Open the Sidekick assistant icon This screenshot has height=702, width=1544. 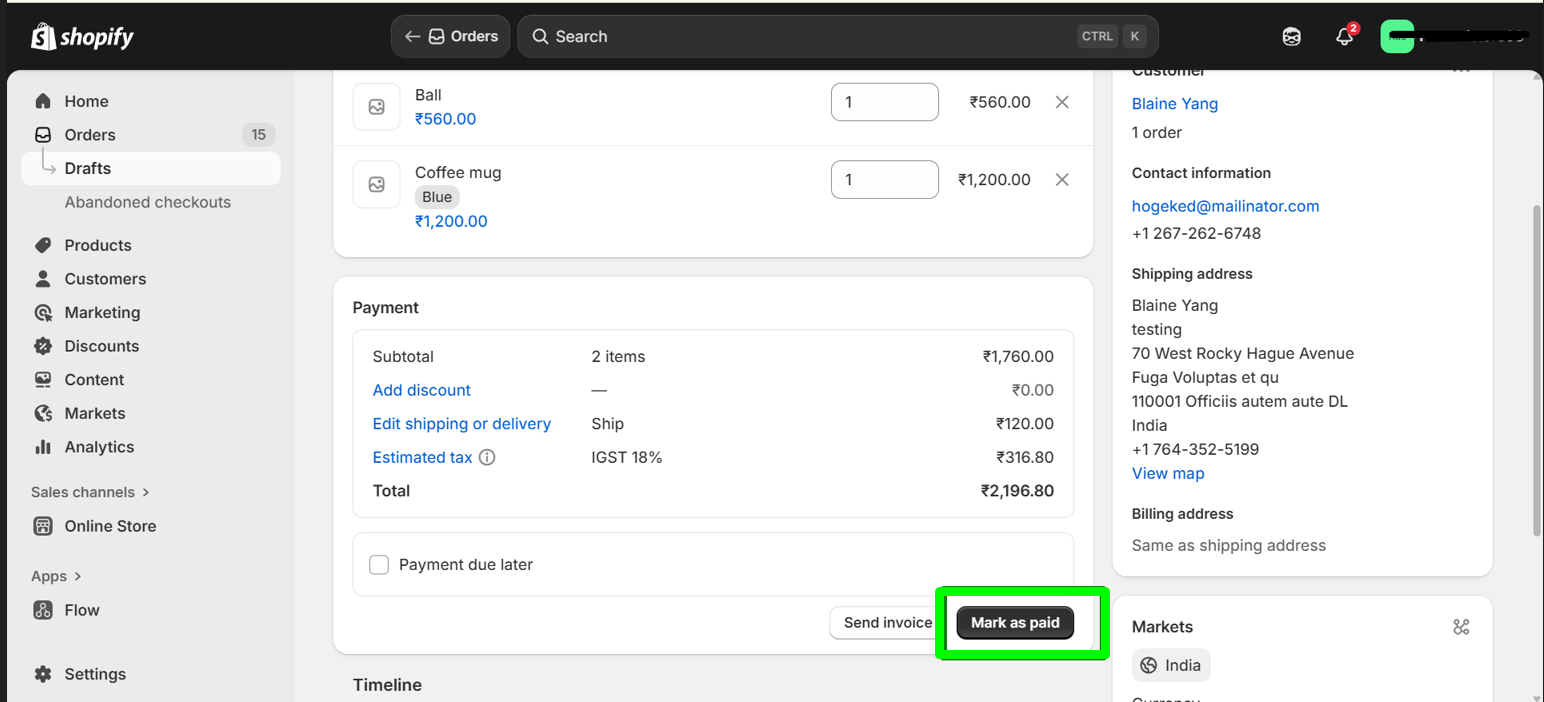pyautogui.click(x=1291, y=37)
